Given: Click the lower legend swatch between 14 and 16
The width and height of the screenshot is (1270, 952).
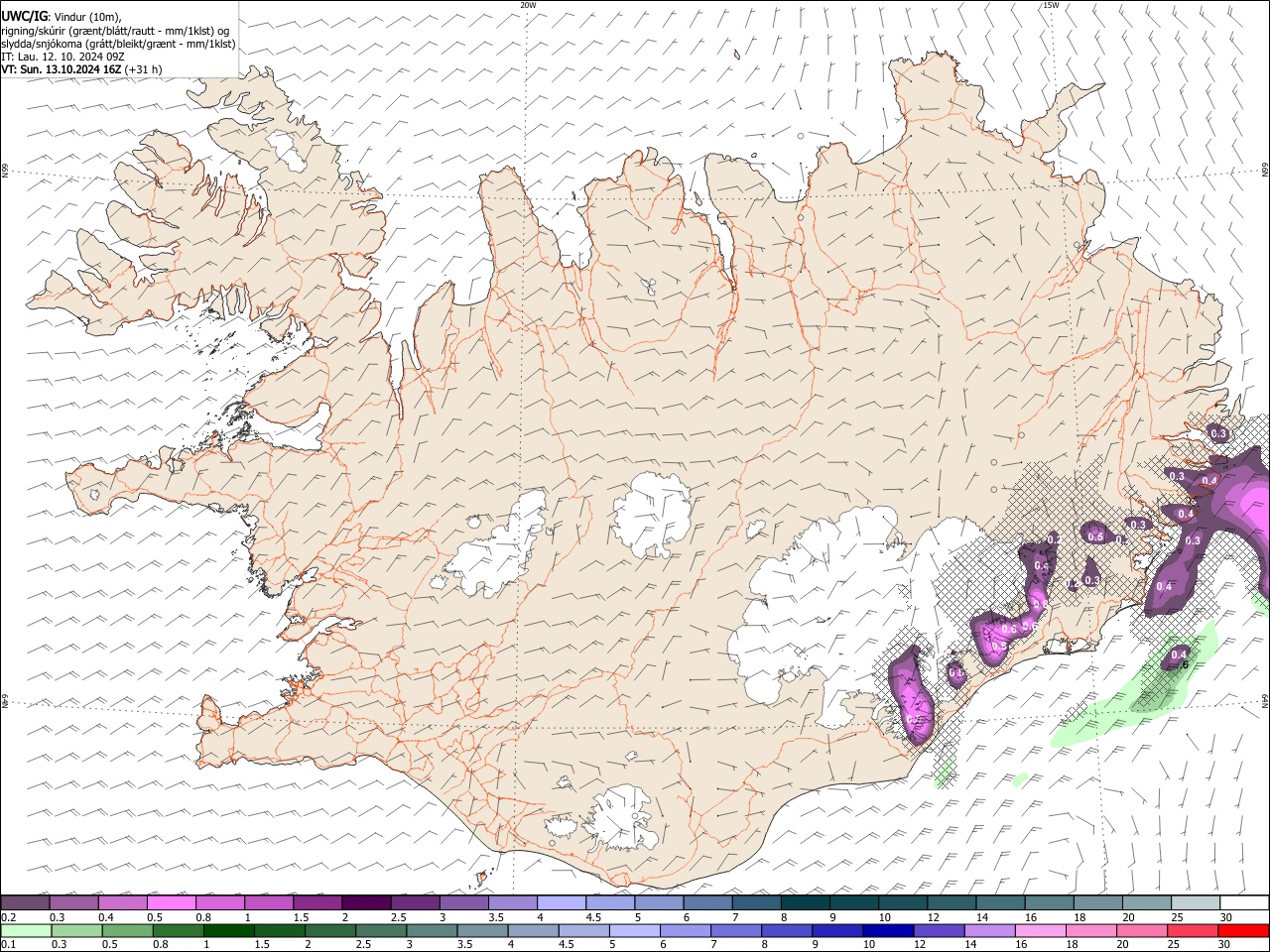Looking at the screenshot, I should click(988, 930).
